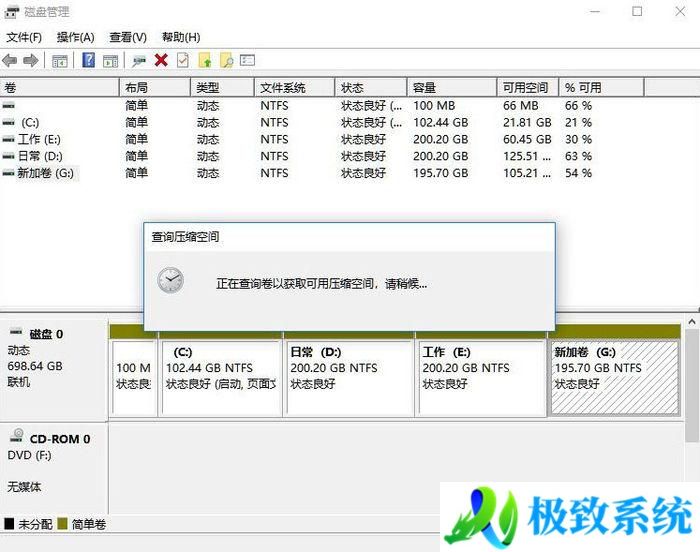Open the view settings list icon

(247, 60)
